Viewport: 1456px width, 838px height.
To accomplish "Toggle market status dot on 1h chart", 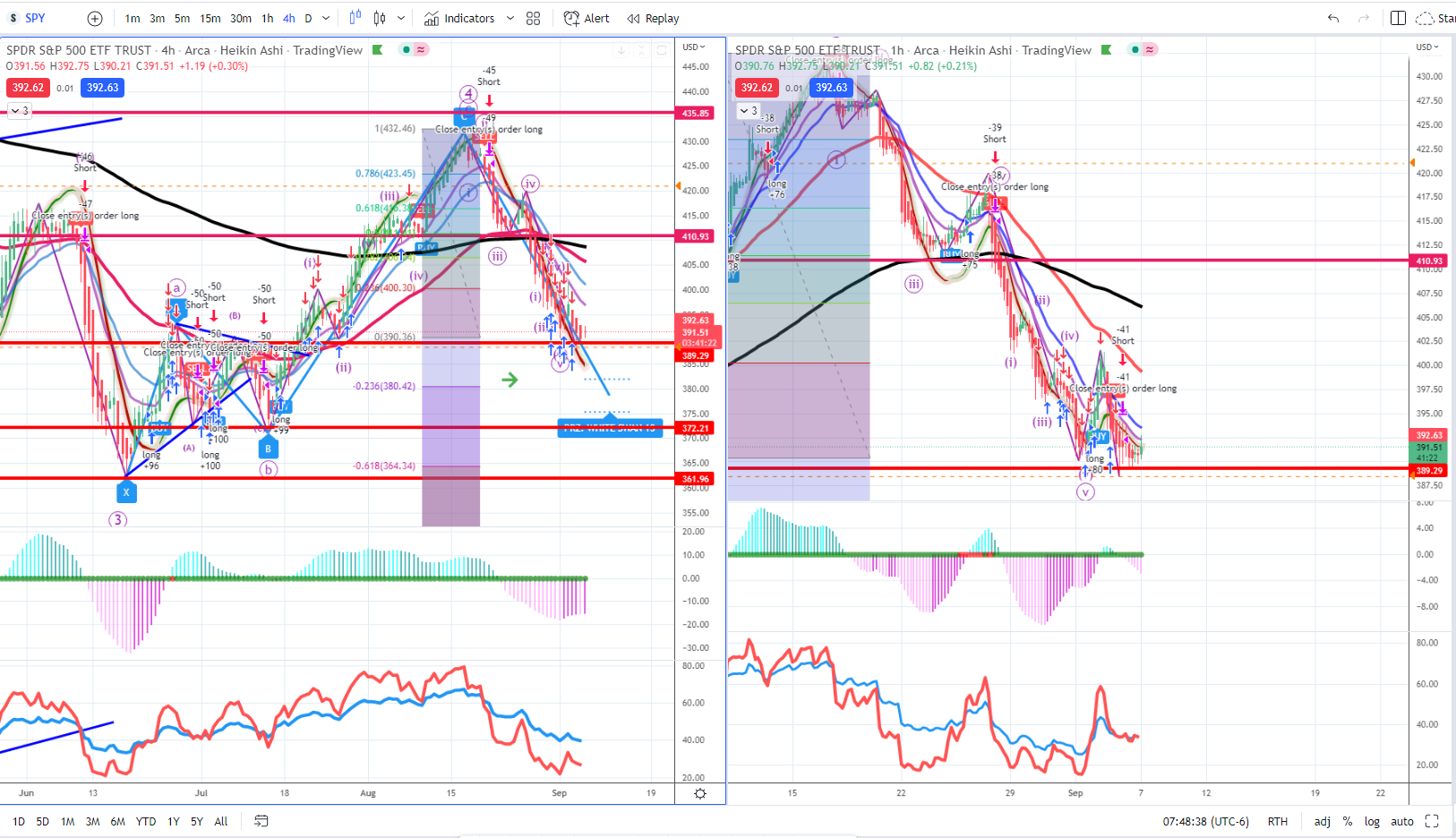I will click(1135, 49).
